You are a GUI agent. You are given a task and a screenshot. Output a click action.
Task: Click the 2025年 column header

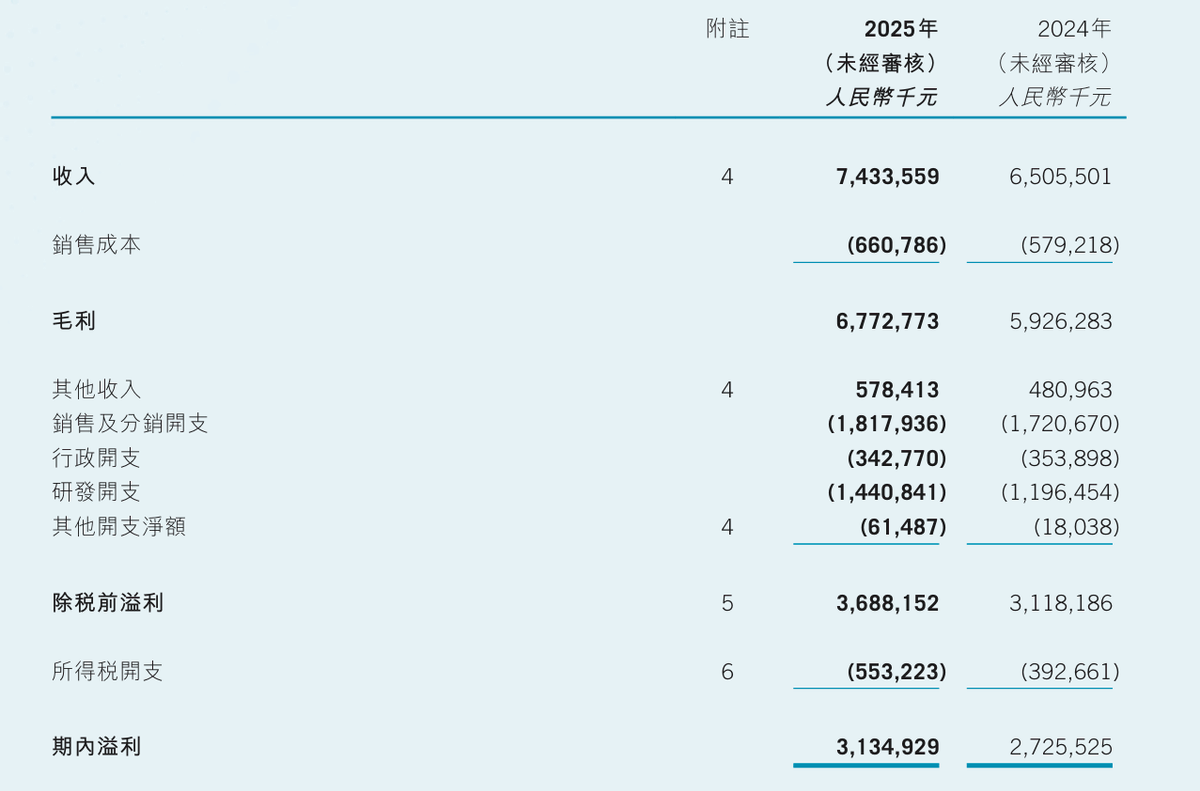point(901,29)
